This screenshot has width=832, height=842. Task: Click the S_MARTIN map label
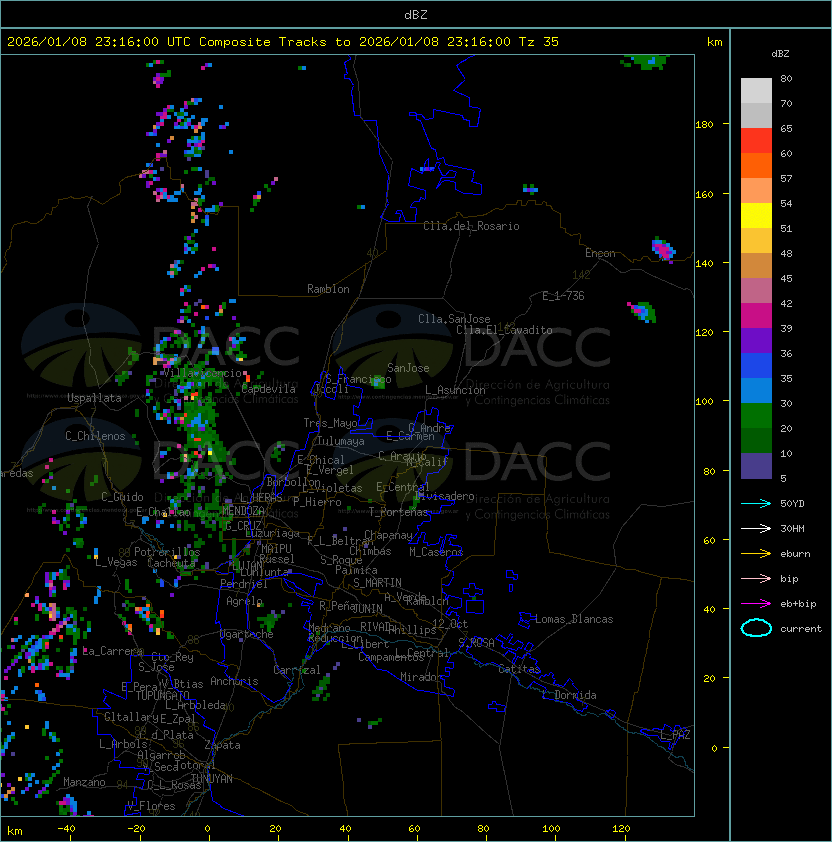(377, 583)
